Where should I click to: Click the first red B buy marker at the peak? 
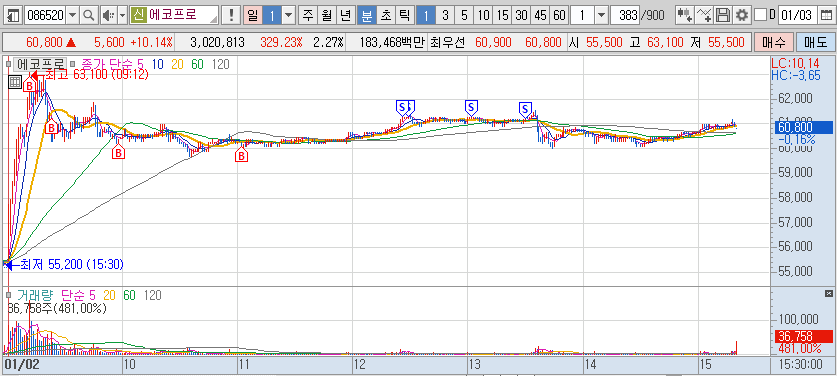[x=29, y=85]
